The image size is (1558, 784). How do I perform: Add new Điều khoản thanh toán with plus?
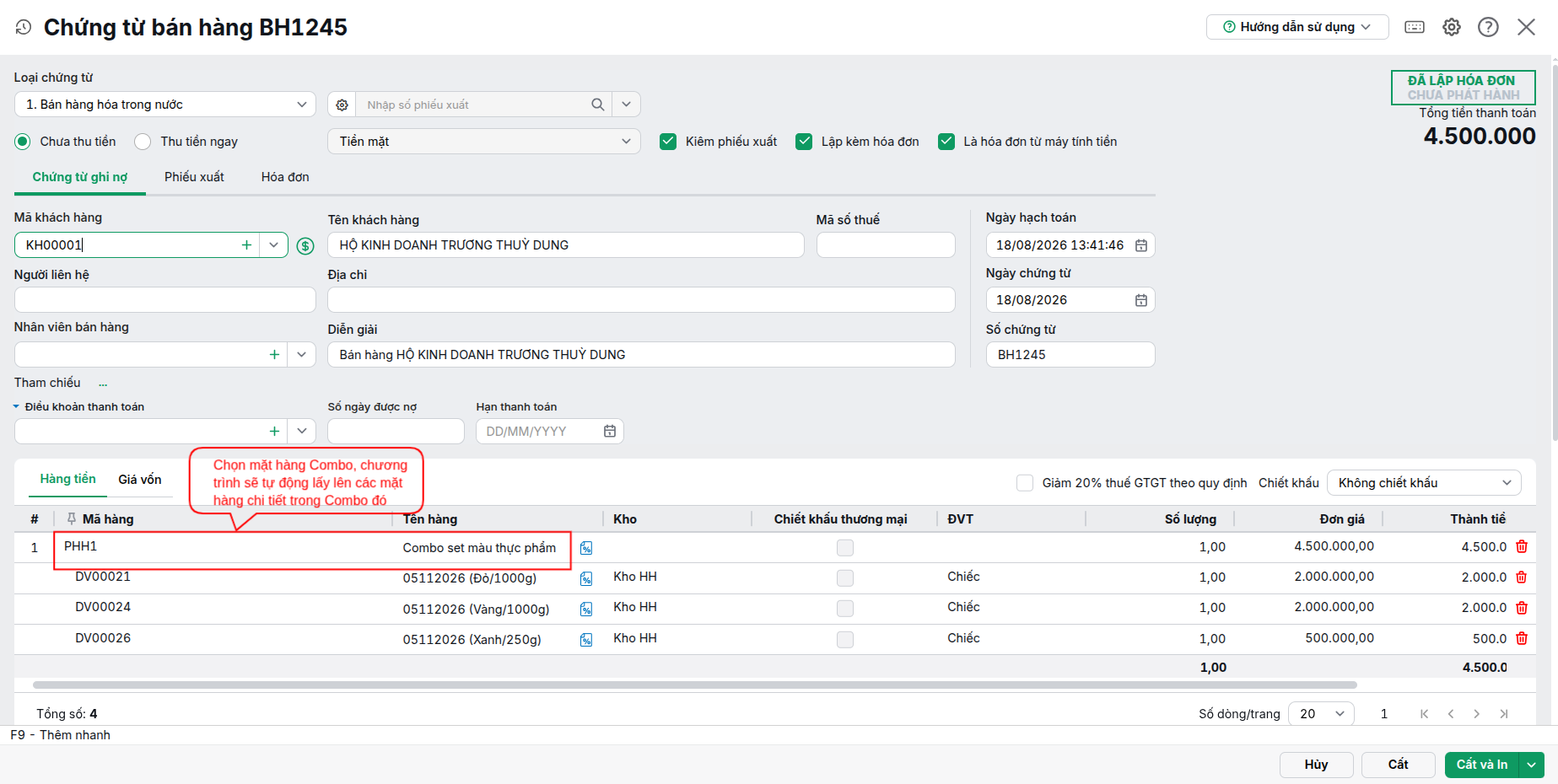(x=274, y=432)
